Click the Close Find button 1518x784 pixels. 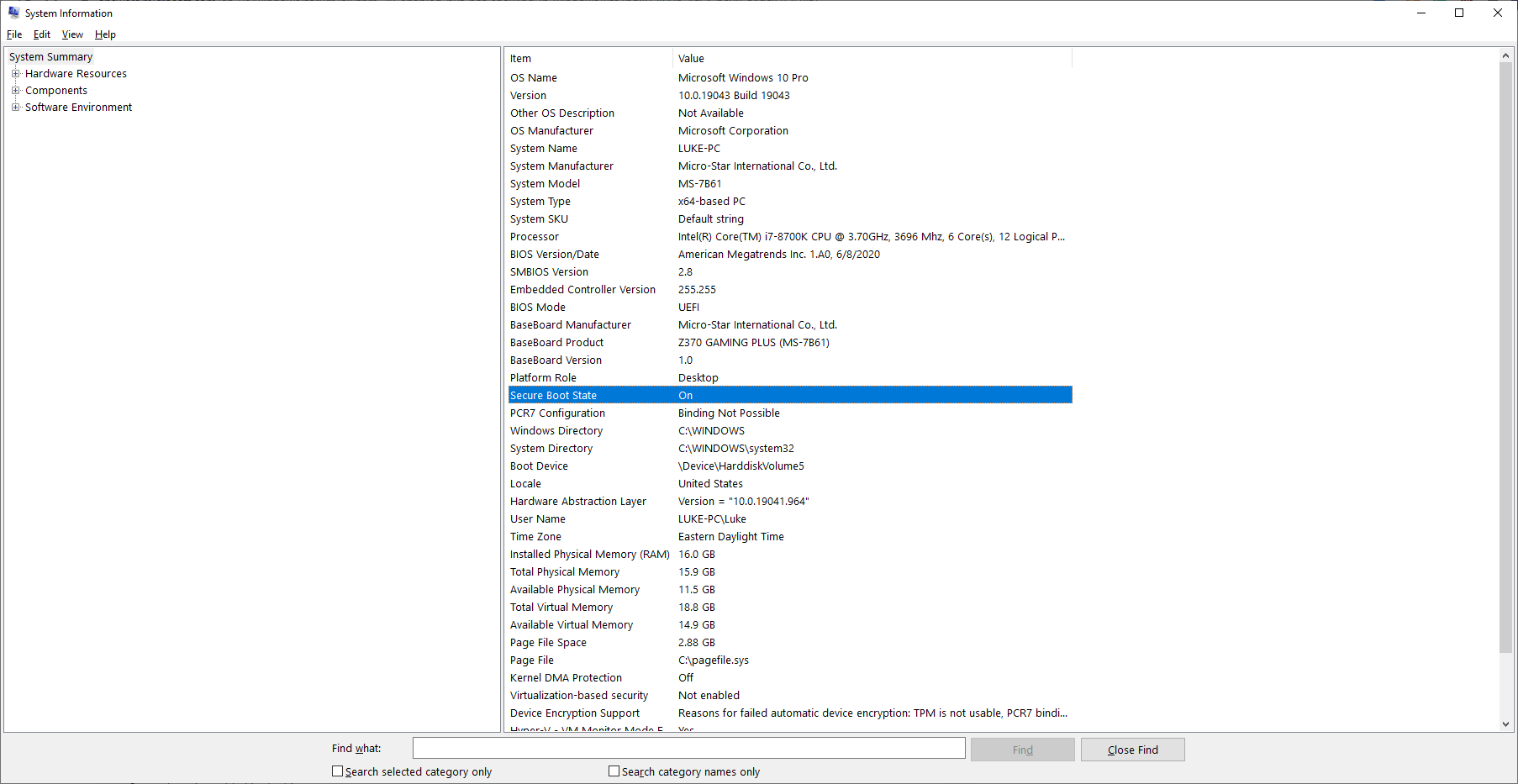tap(1132, 750)
